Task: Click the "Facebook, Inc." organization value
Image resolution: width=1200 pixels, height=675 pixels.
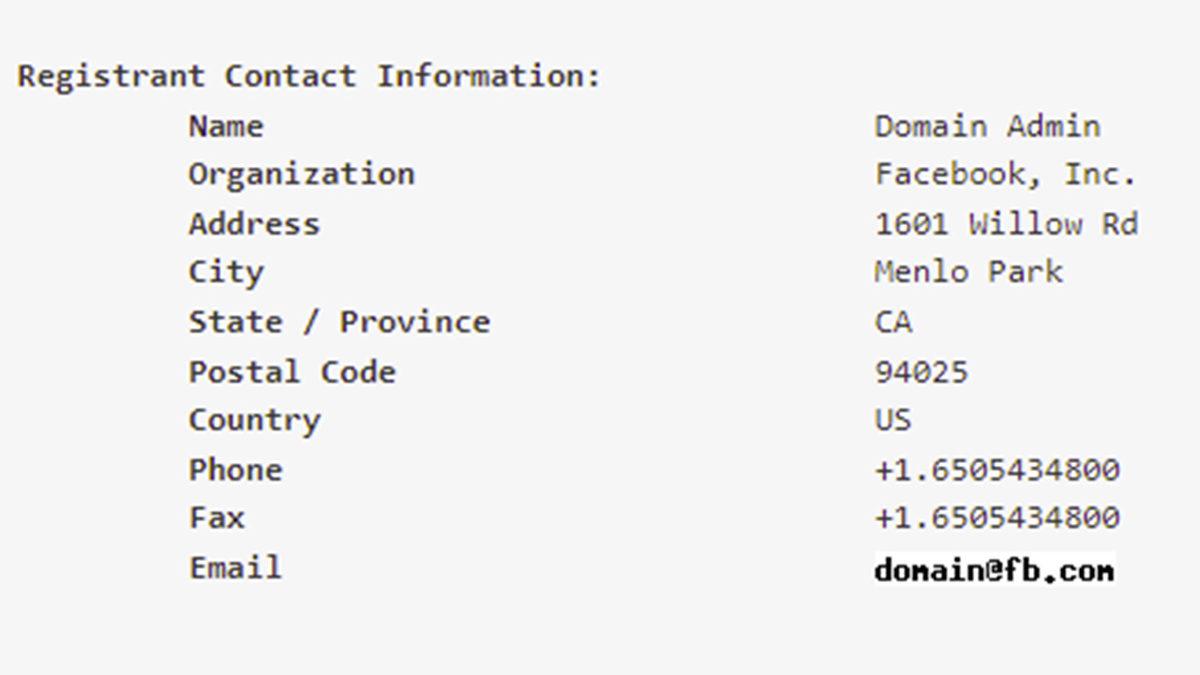Action: point(1006,174)
